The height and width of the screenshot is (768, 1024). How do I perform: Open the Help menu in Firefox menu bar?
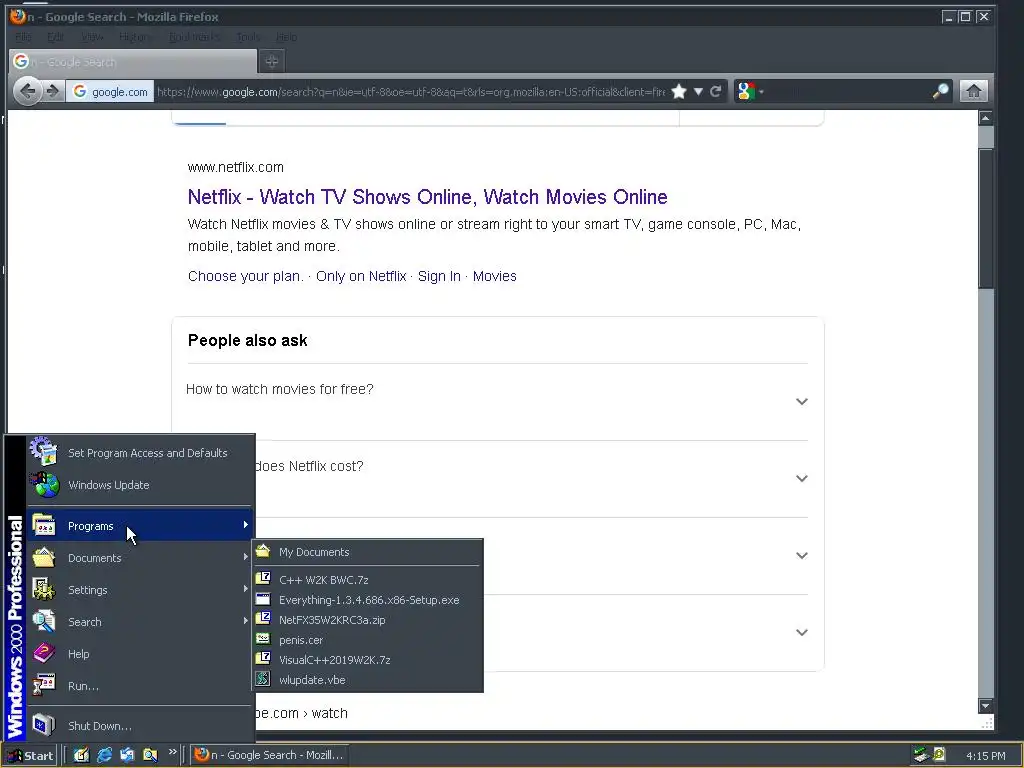(286, 37)
